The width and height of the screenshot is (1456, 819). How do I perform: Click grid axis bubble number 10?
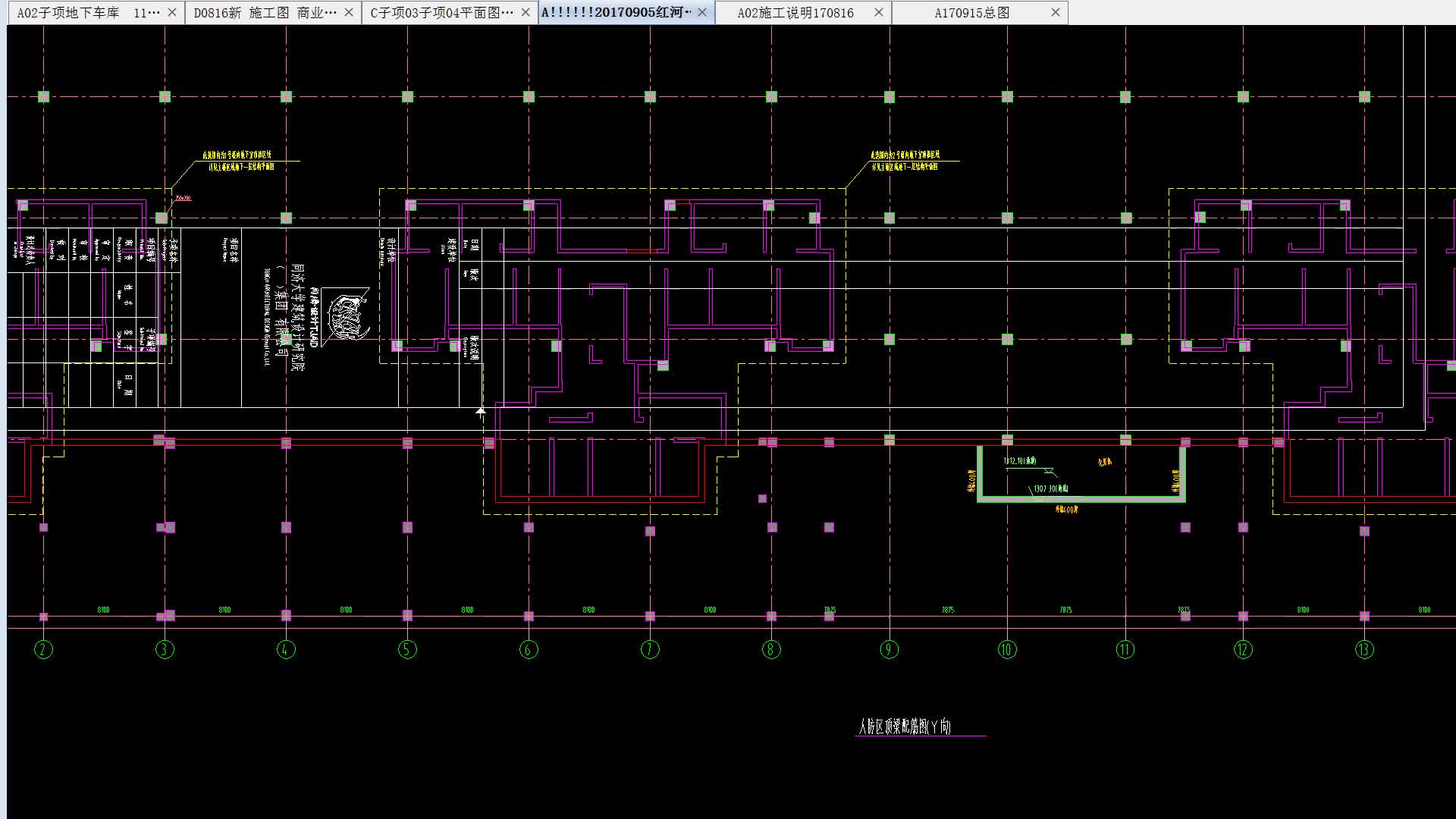(x=1007, y=650)
